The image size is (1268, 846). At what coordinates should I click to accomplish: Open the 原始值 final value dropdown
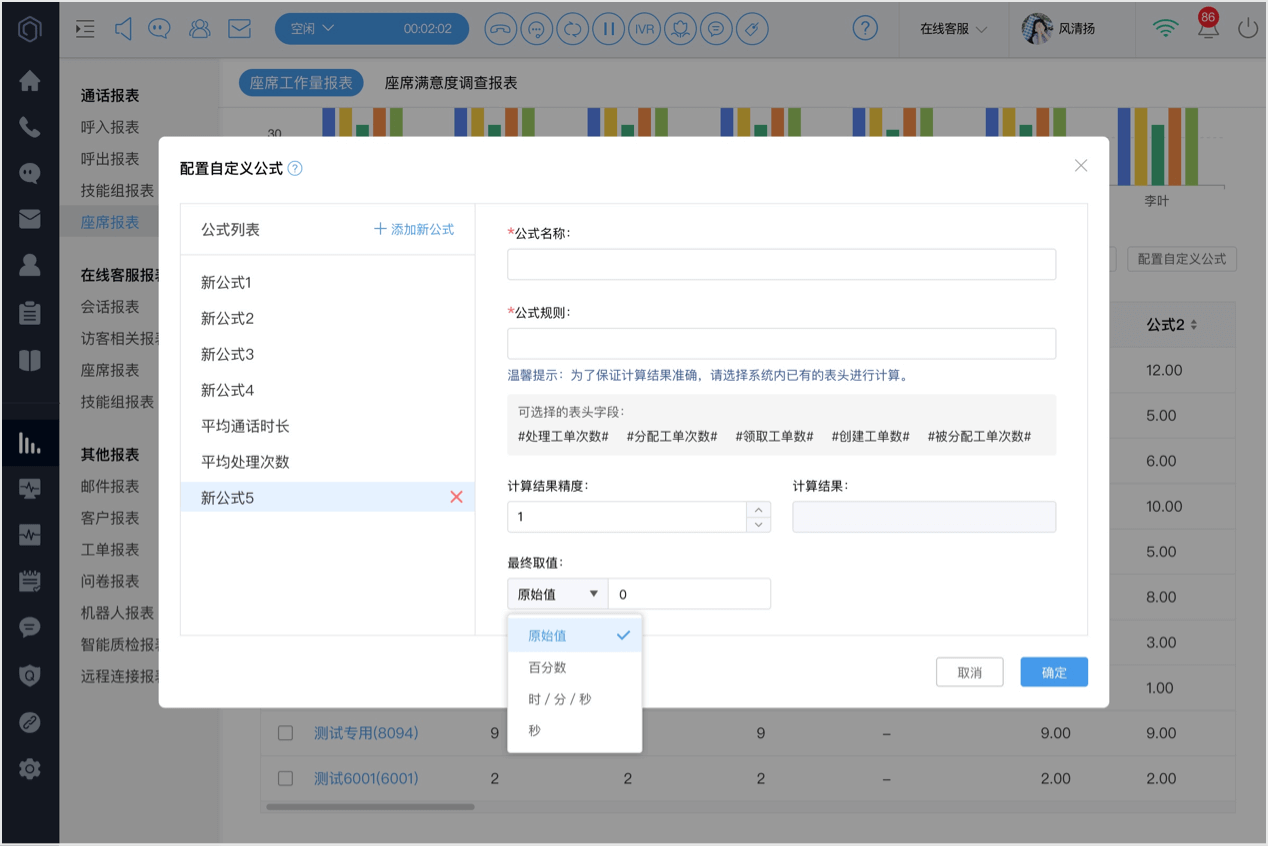coord(558,594)
